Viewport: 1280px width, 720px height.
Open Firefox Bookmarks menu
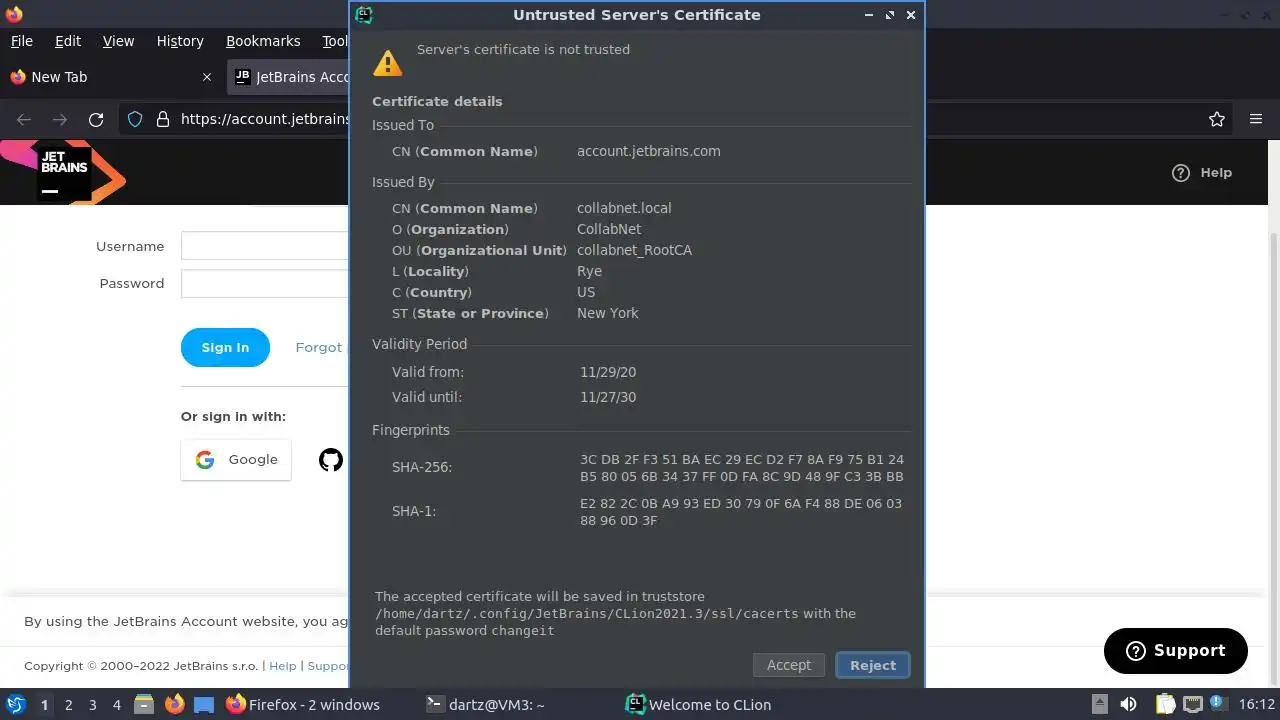coord(263,41)
